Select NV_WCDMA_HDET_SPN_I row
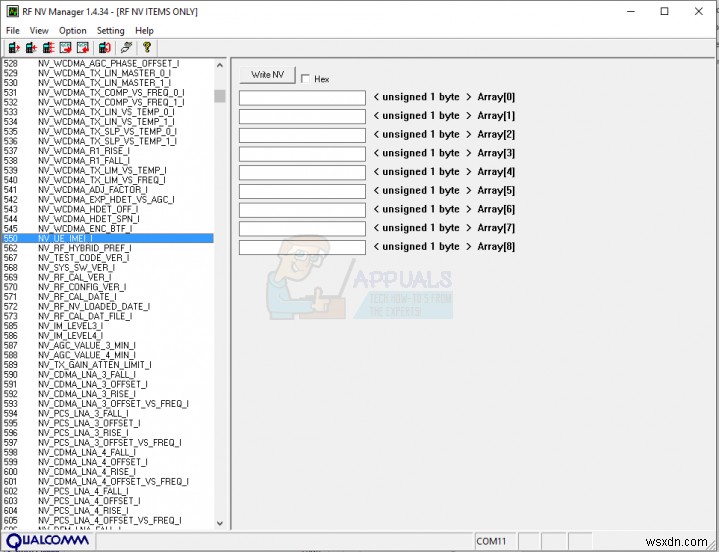This screenshot has width=719, height=552. (108, 219)
